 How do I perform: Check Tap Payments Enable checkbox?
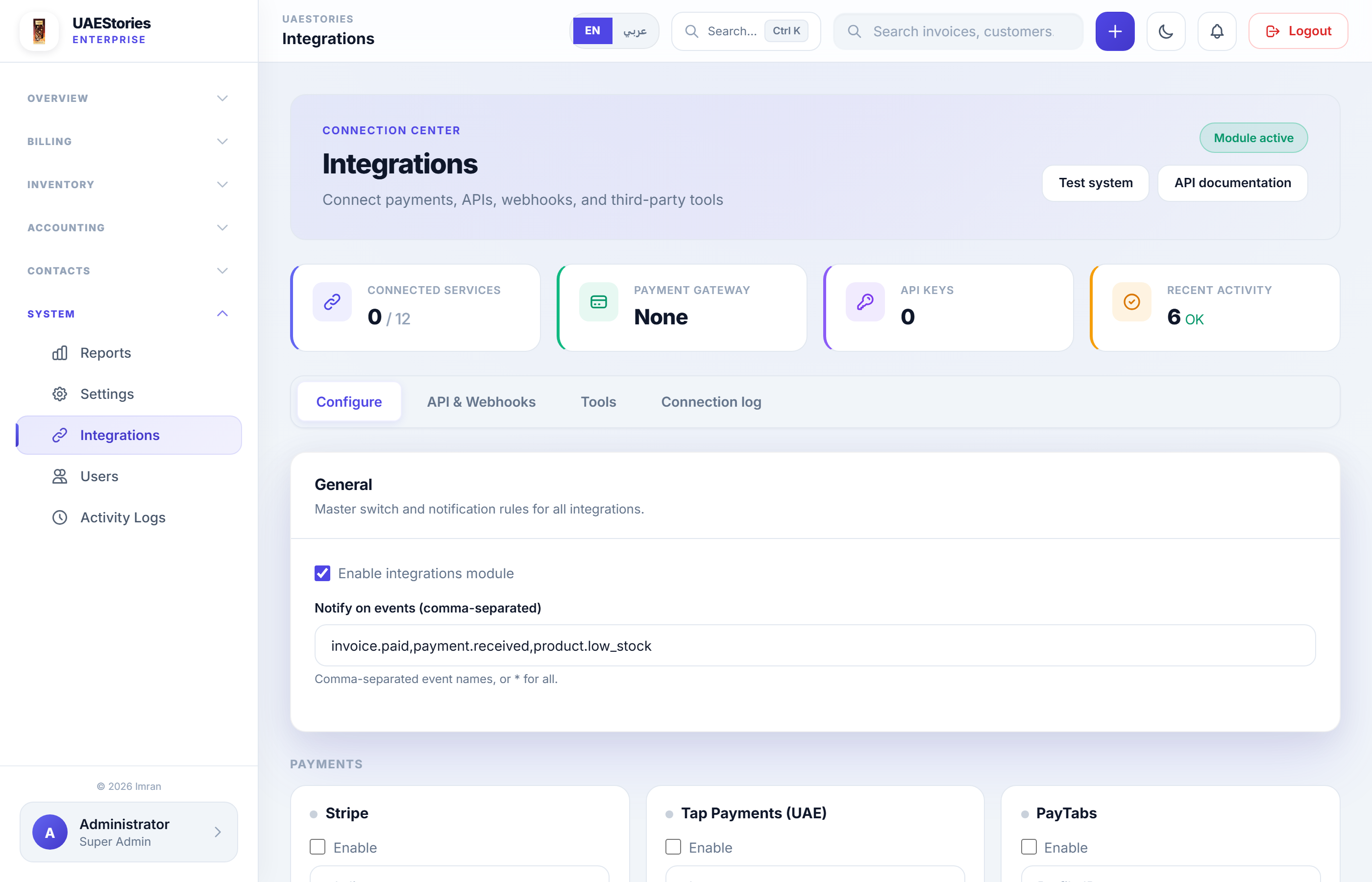click(x=673, y=847)
